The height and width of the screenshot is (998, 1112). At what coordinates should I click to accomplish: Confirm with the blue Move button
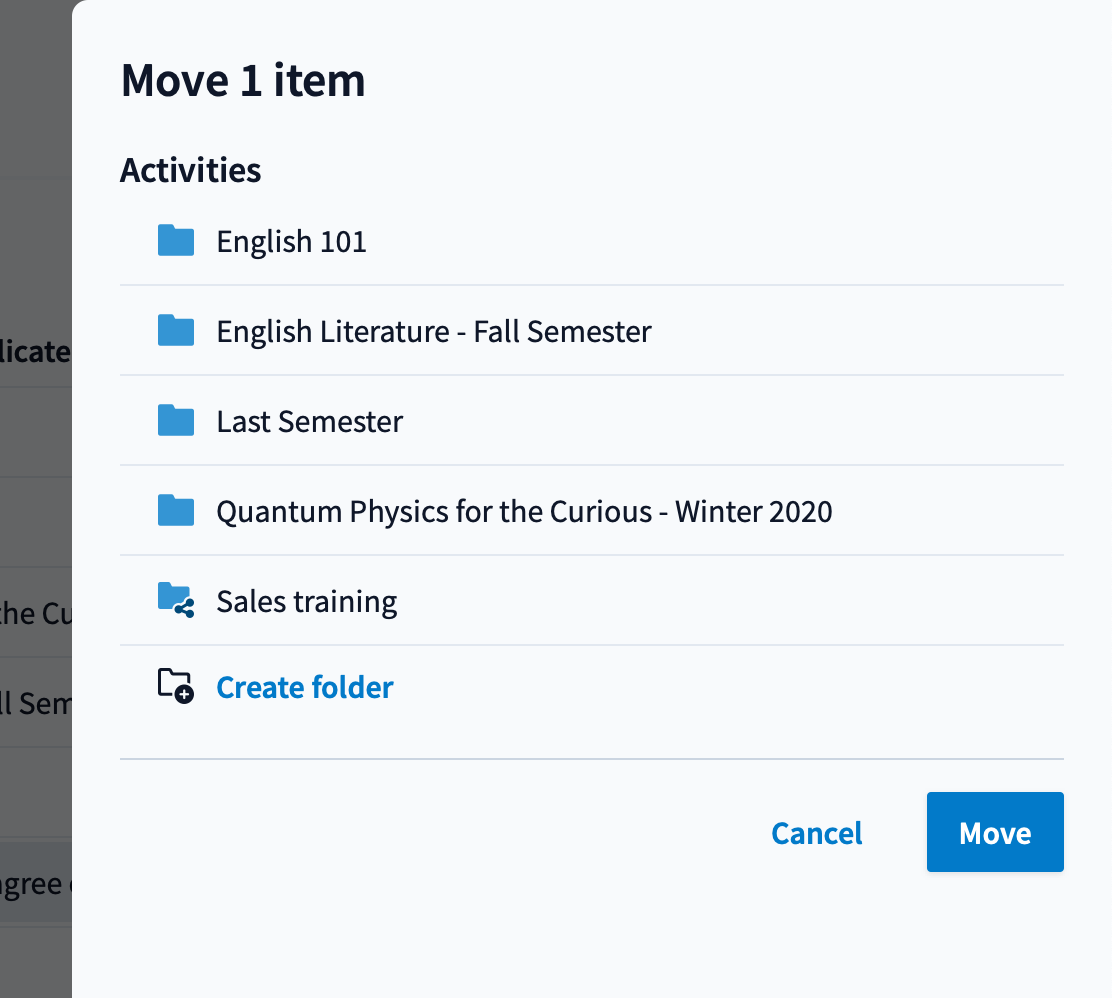(995, 832)
